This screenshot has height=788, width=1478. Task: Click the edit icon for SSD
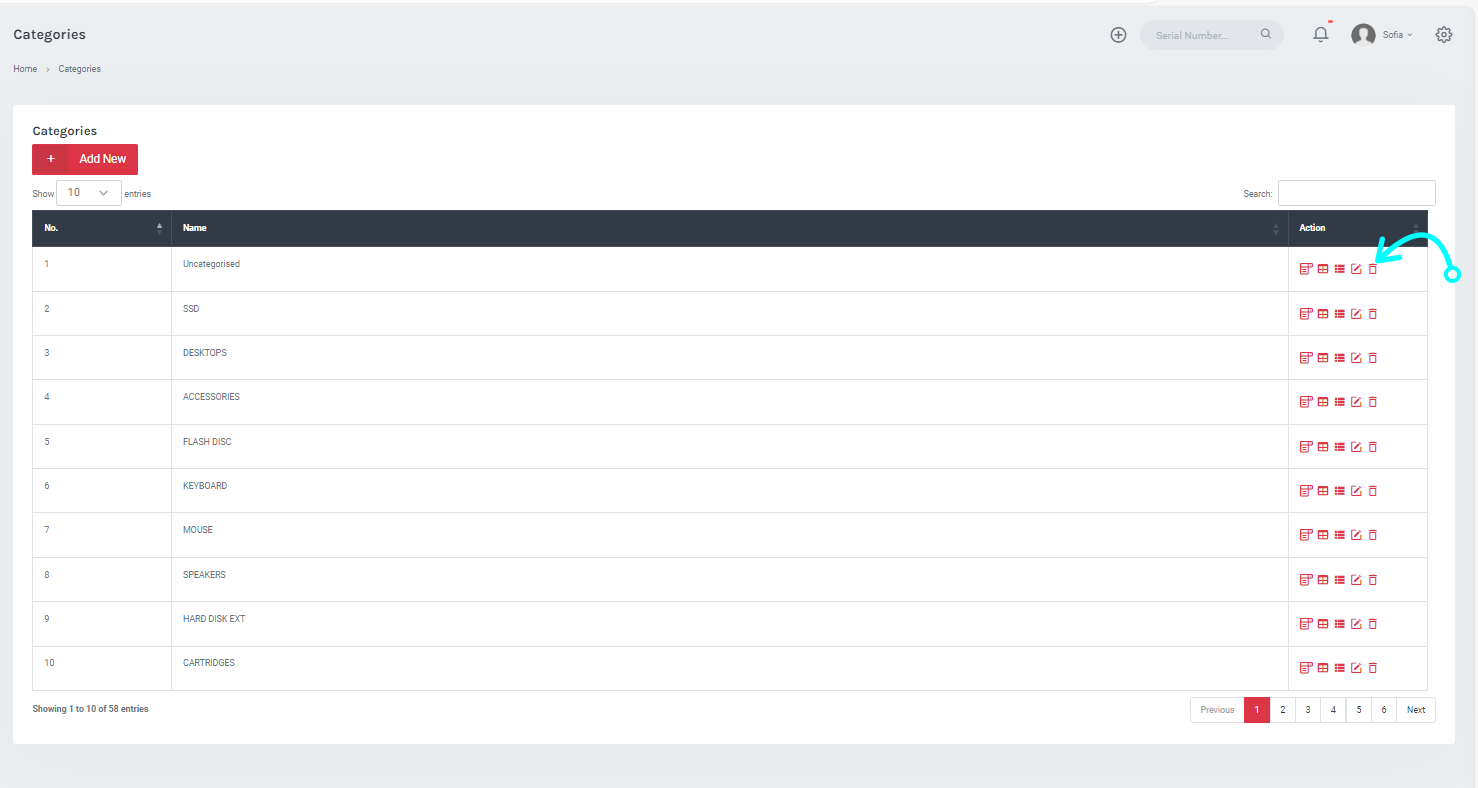point(1356,314)
